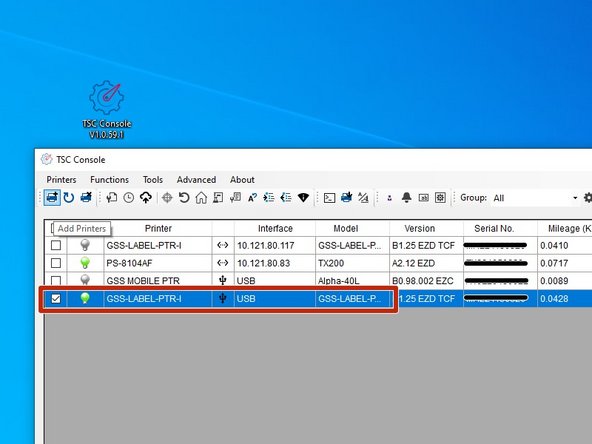
Task: Click the TSC Console title bar icon
Action: (46, 159)
